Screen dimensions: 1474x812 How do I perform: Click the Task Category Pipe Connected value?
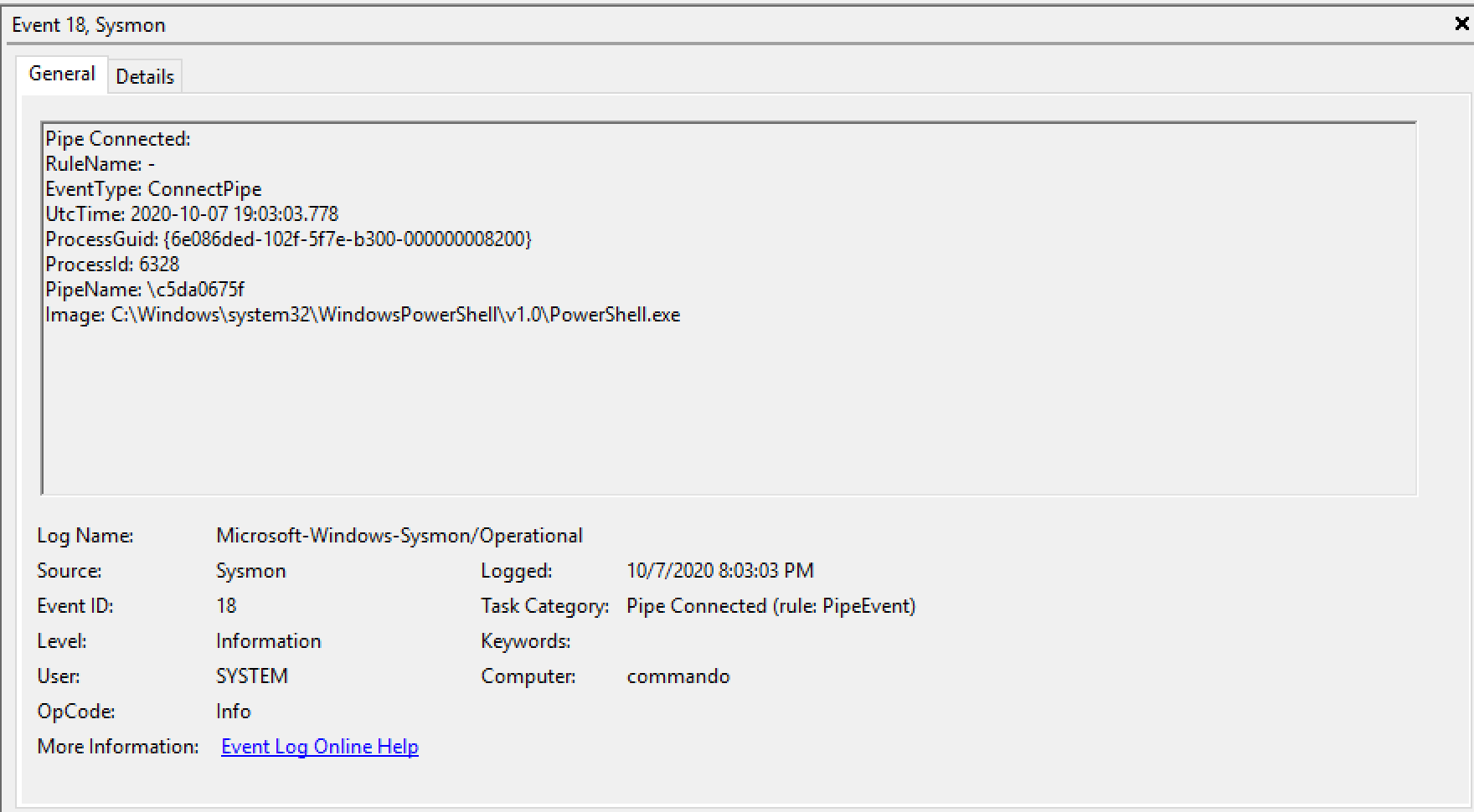[770, 606]
